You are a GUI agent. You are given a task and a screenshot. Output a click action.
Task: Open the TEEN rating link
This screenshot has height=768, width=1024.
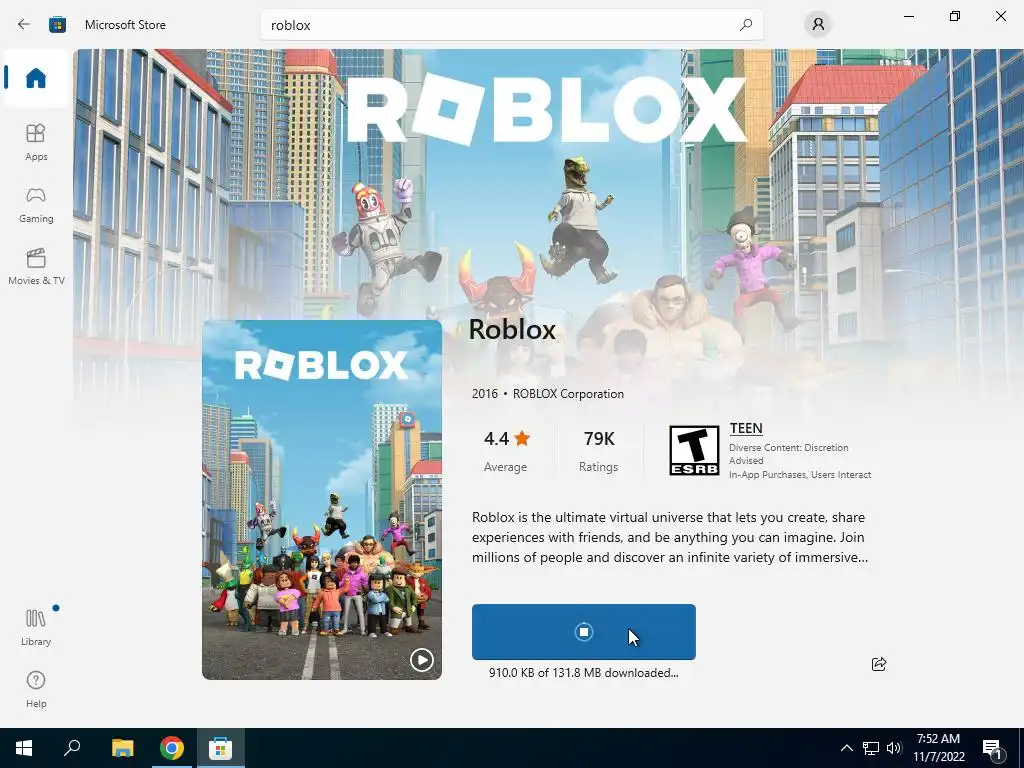click(x=746, y=428)
